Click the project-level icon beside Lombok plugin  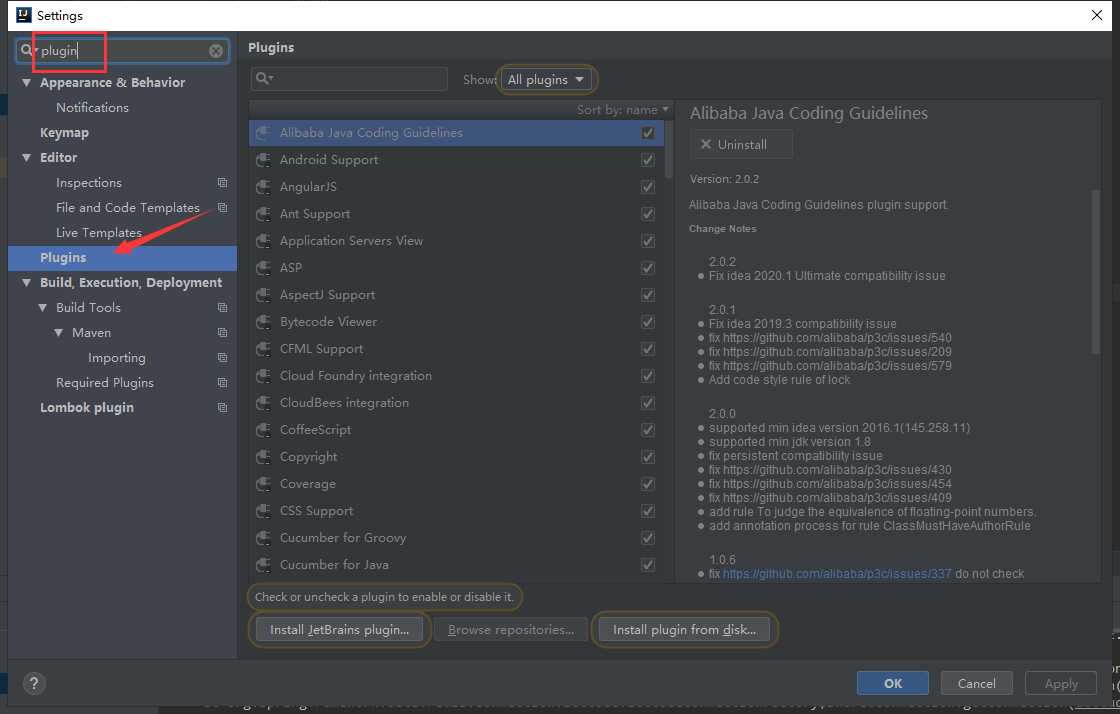pyautogui.click(x=222, y=408)
